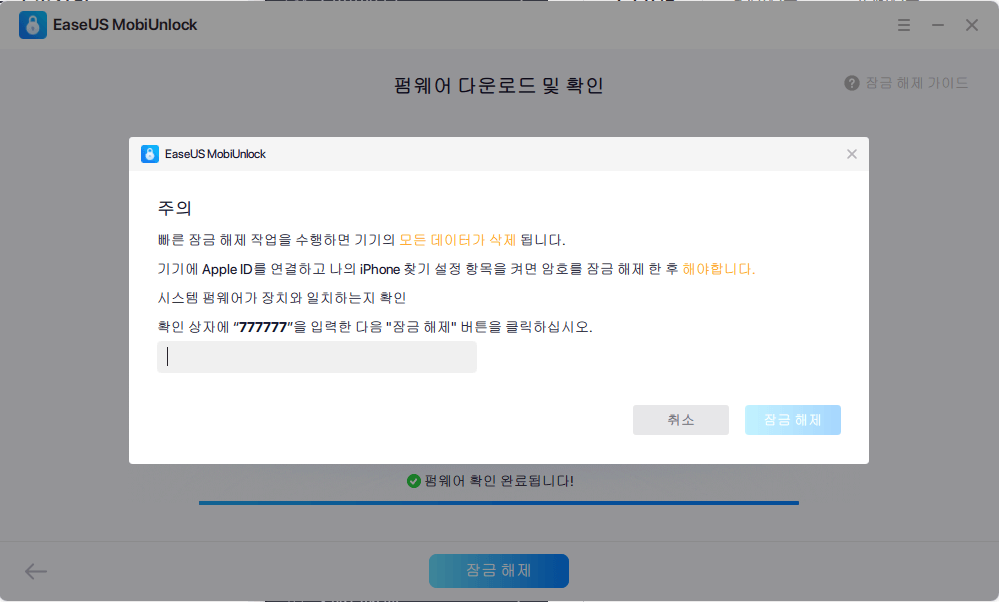
Task: Open the hamburger menu in the title bar
Action: pyautogui.click(x=903, y=25)
